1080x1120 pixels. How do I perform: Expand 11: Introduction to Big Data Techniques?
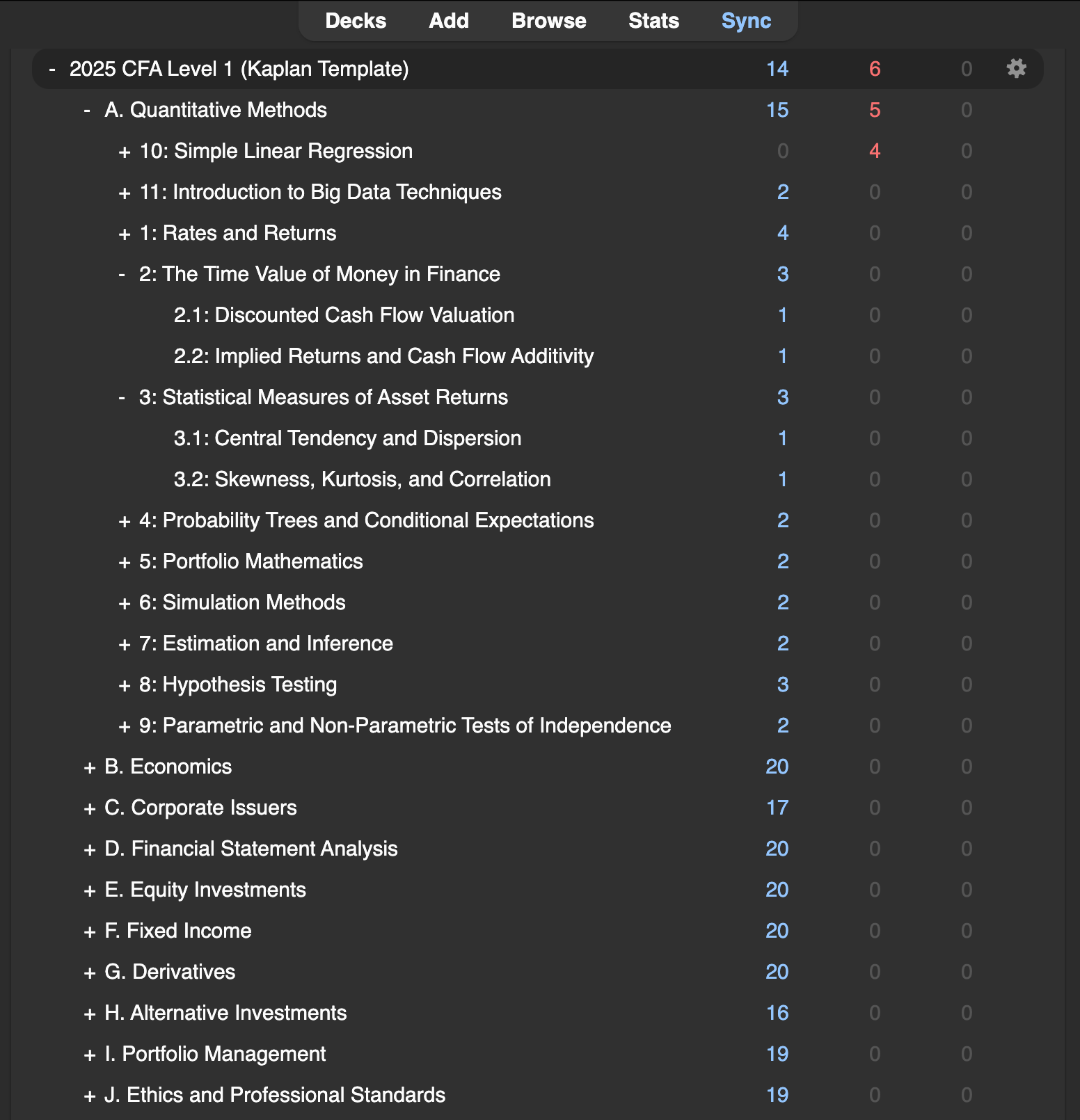(125, 193)
